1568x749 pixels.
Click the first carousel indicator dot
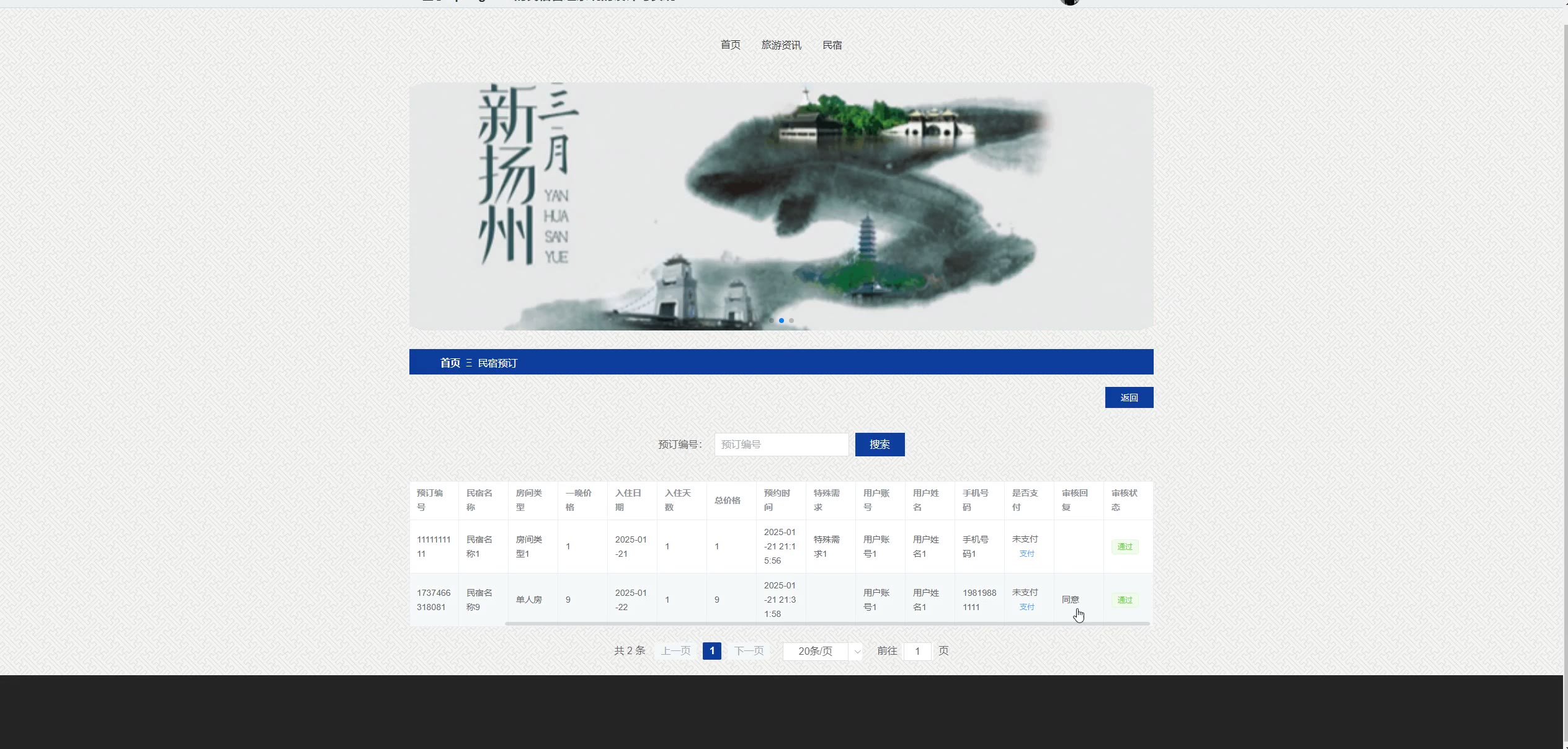coord(771,321)
